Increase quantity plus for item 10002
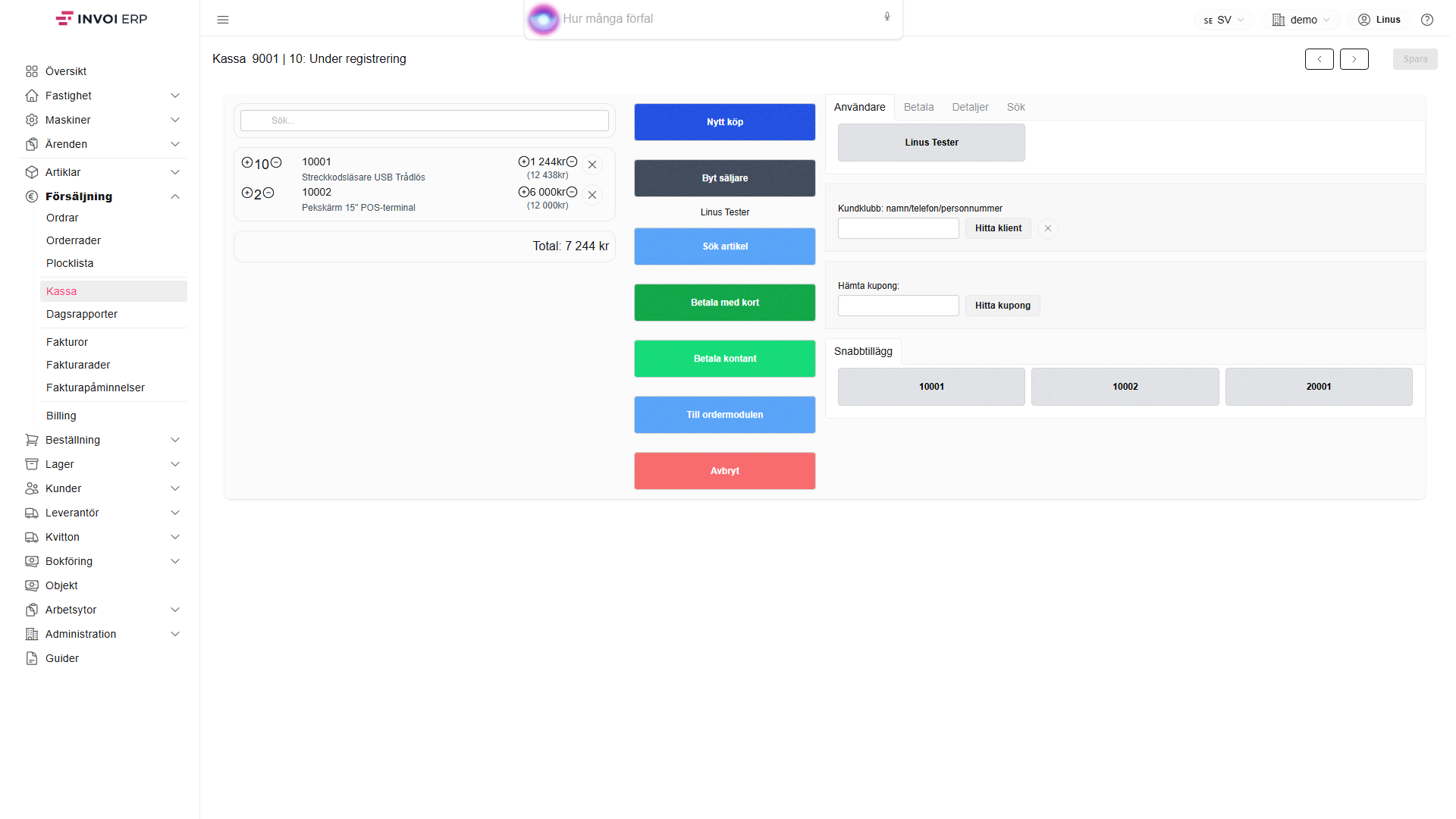The width and height of the screenshot is (1456, 819). pyautogui.click(x=247, y=193)
